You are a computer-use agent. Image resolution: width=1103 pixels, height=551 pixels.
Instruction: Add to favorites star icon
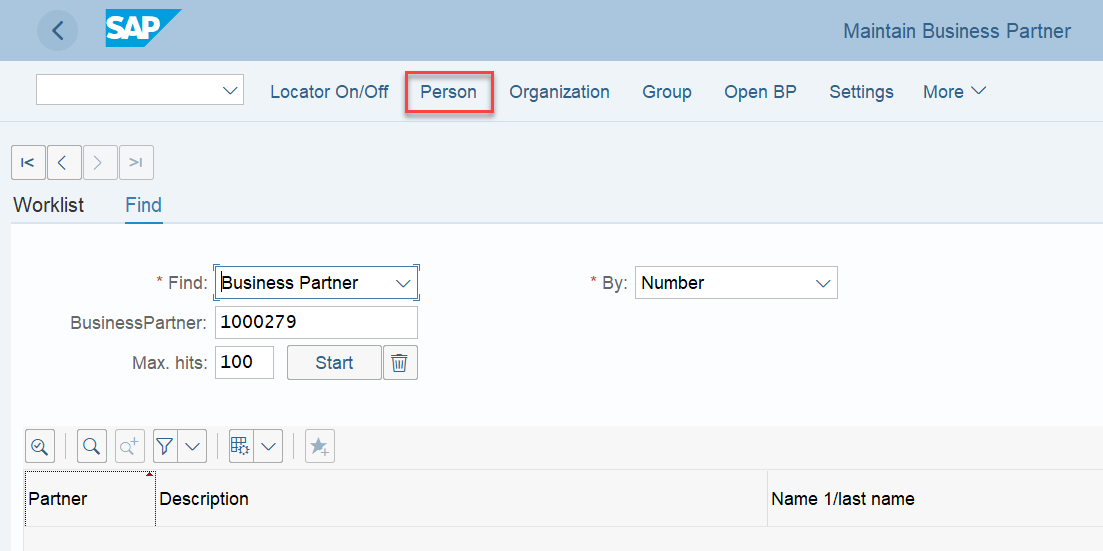coord(320,446)
